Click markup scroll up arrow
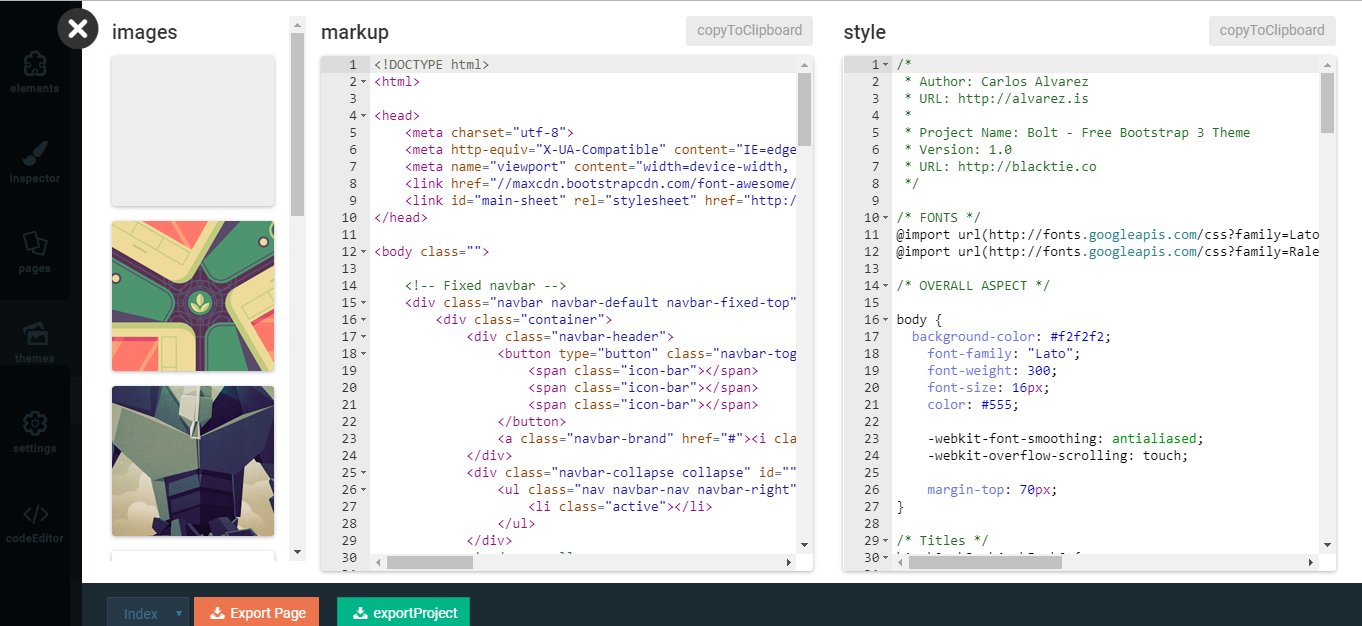 click(804, 64)
